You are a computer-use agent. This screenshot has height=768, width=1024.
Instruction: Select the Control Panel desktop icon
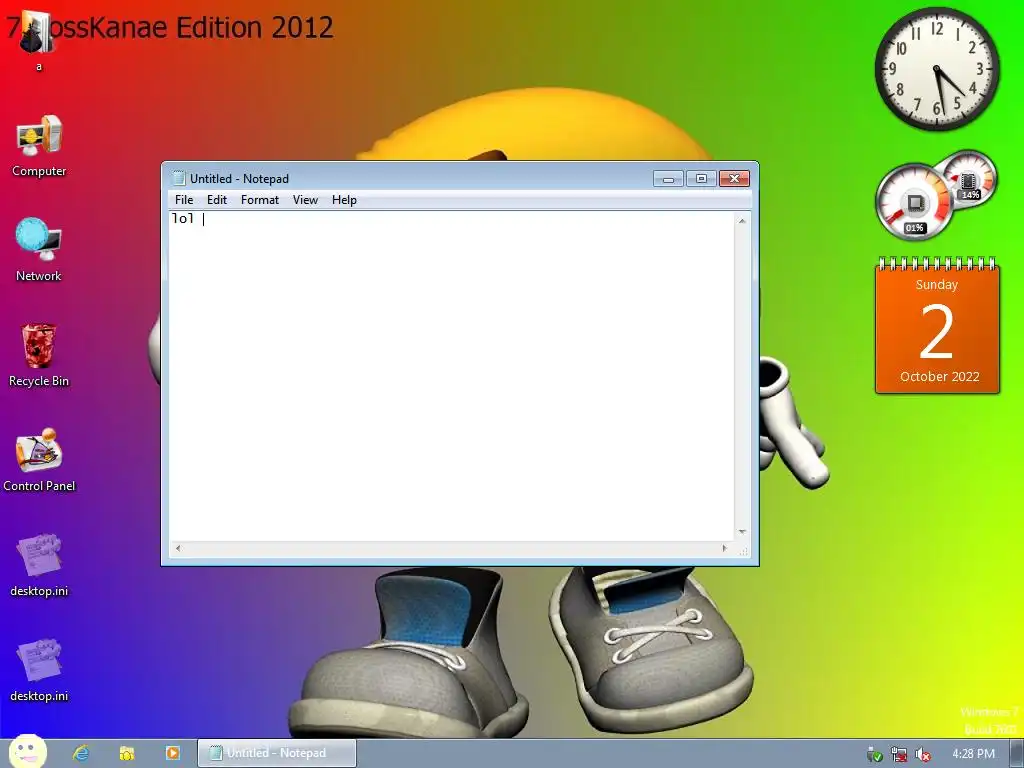point(39,460)
